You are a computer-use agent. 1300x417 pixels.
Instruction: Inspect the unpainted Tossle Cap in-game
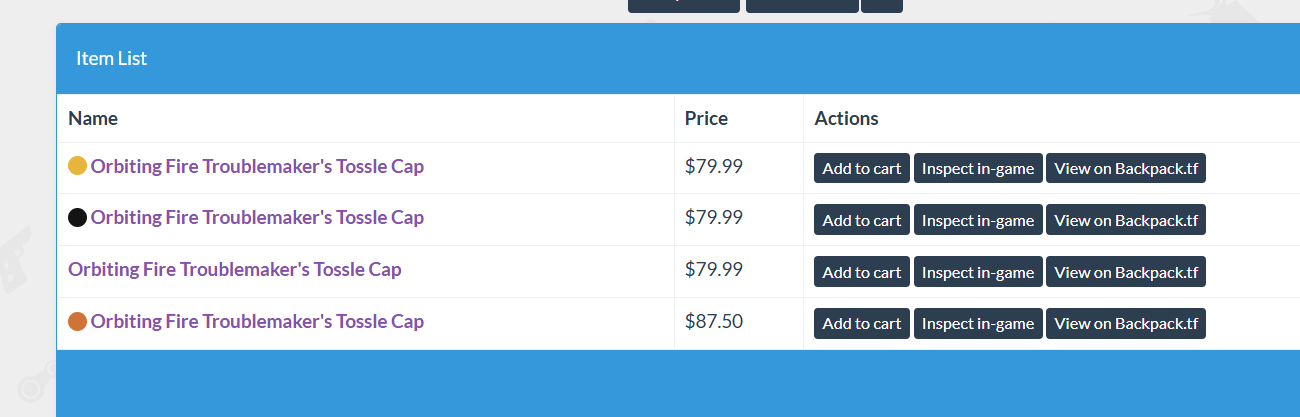point(978,272)
